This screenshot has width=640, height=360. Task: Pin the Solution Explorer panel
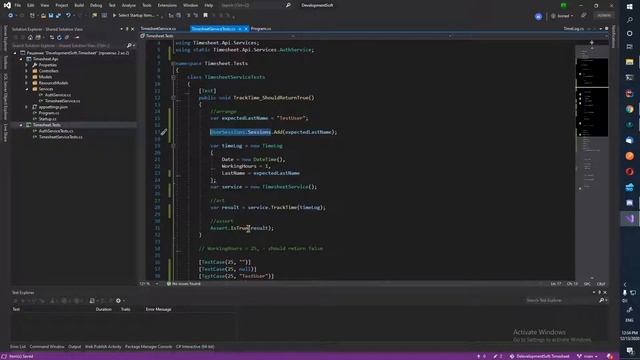127,29
